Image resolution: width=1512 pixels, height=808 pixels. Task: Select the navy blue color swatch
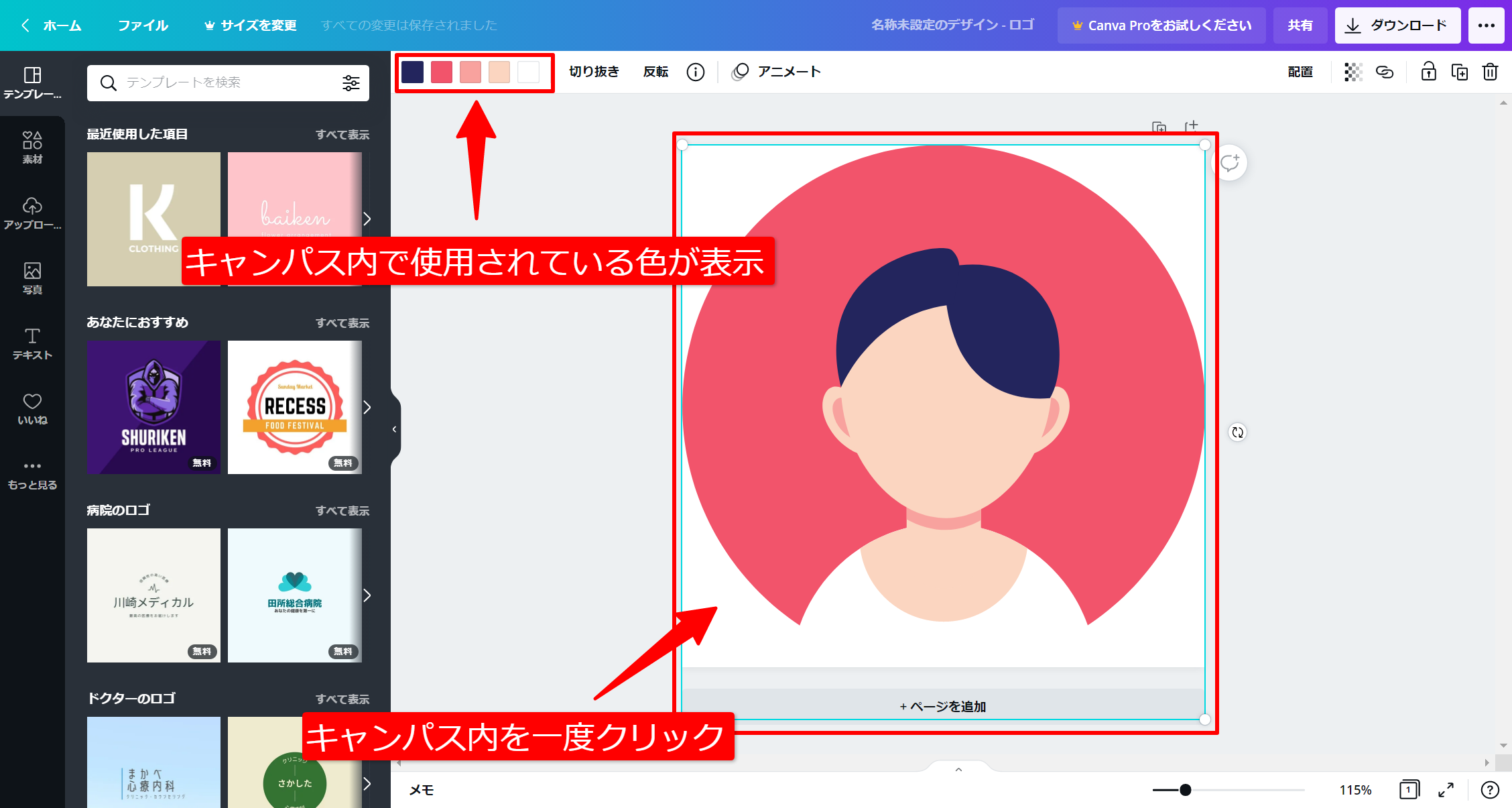coord(412,72)
